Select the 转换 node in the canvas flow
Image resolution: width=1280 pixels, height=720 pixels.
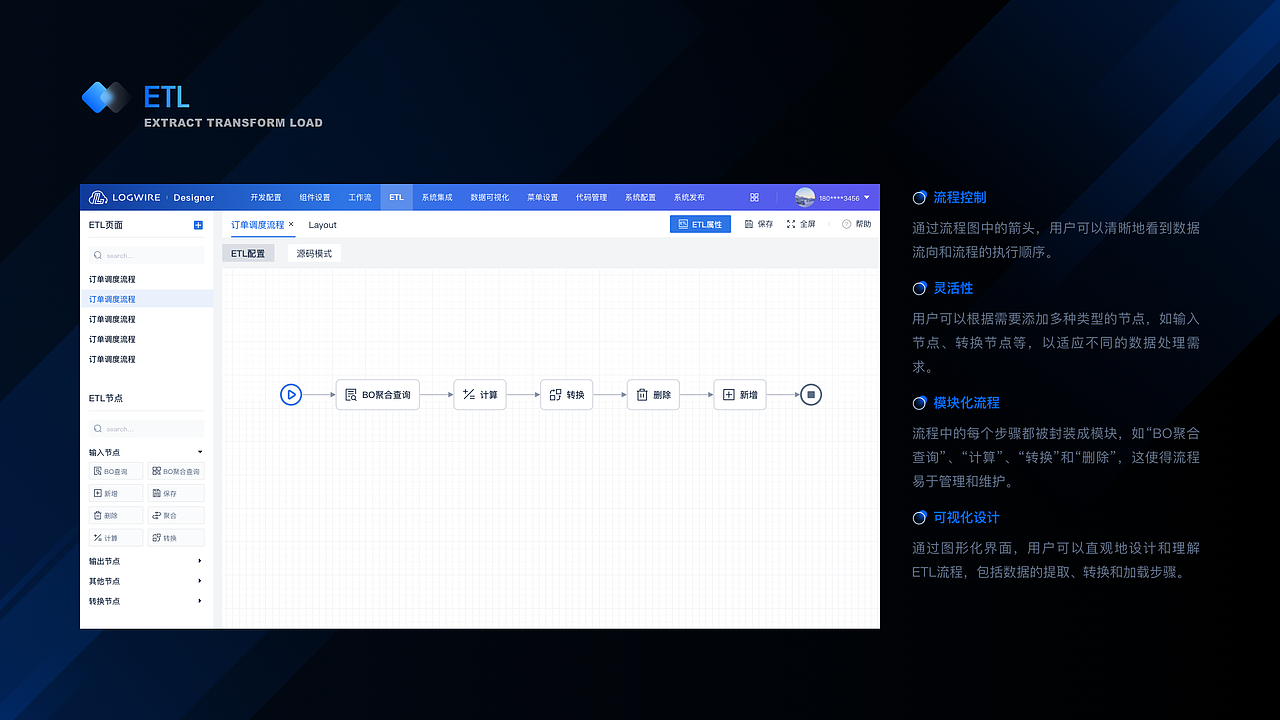click(x=567, y=395)
